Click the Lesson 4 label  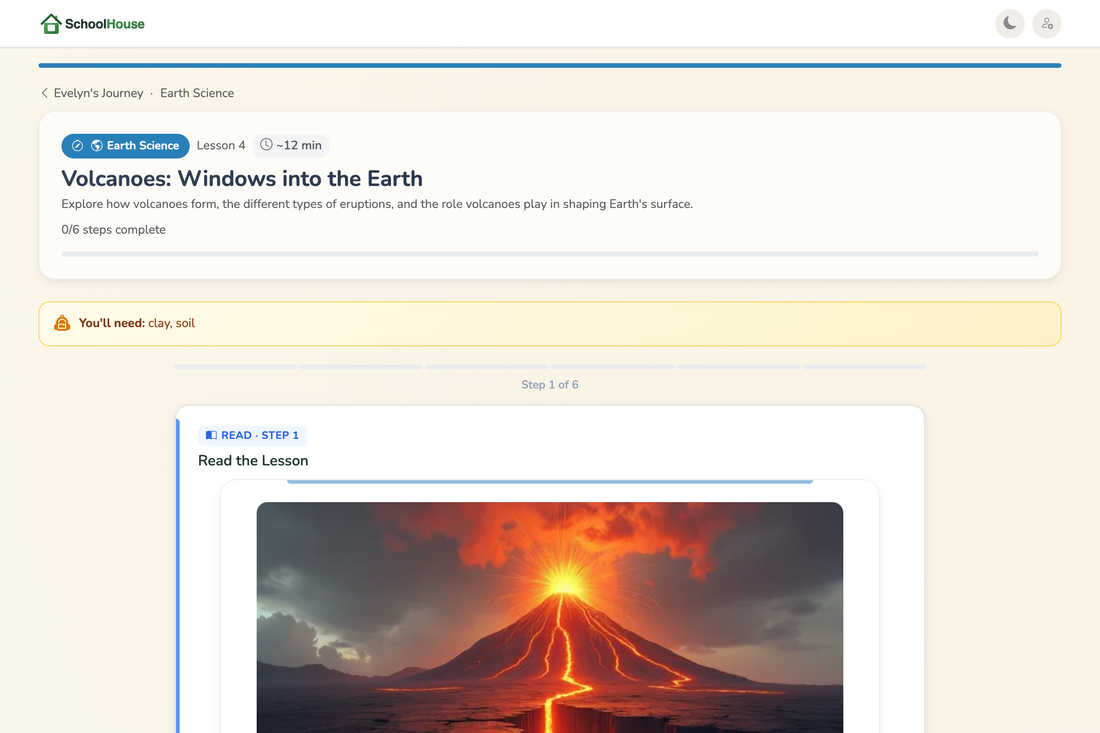[x=221, y=145]
